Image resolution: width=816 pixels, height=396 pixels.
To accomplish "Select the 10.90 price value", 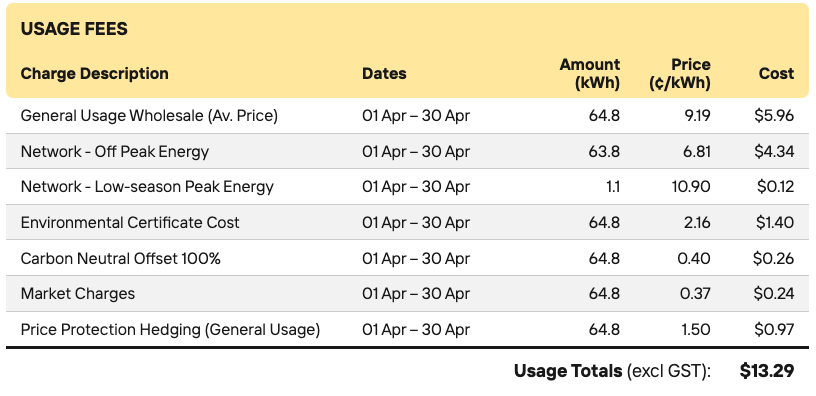I will 691,187.
